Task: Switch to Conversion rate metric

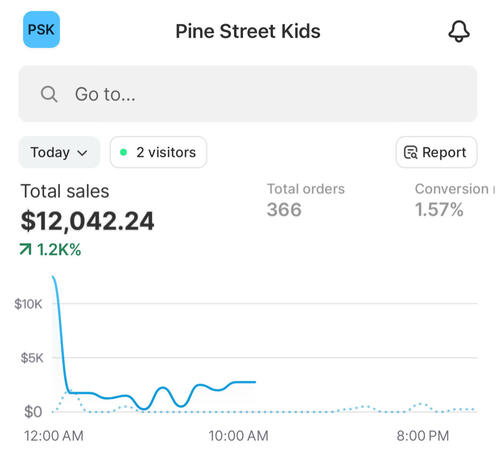Action: point(455,200)
